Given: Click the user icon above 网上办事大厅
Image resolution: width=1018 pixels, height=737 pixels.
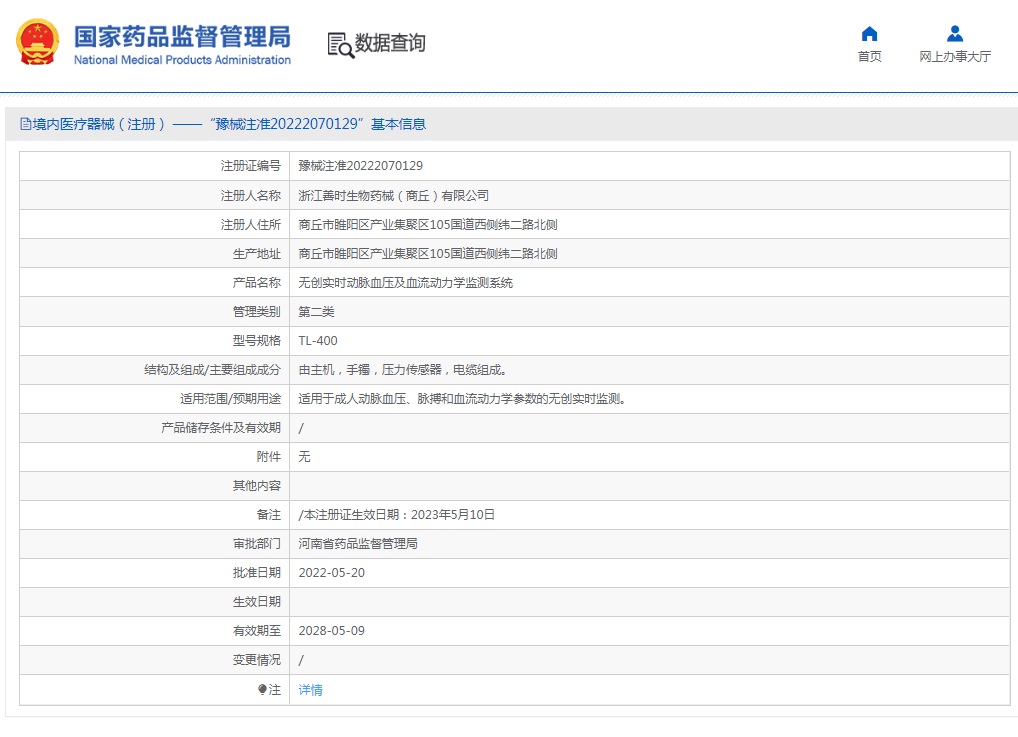Looking at the screenshot, I should point(955,33).
